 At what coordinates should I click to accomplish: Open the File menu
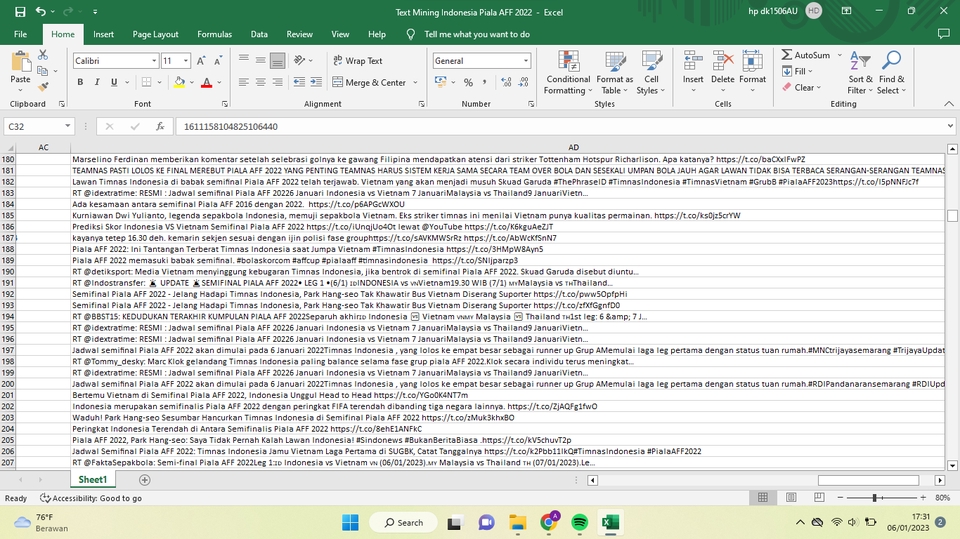pyautogui.click(x=20, y=34)
